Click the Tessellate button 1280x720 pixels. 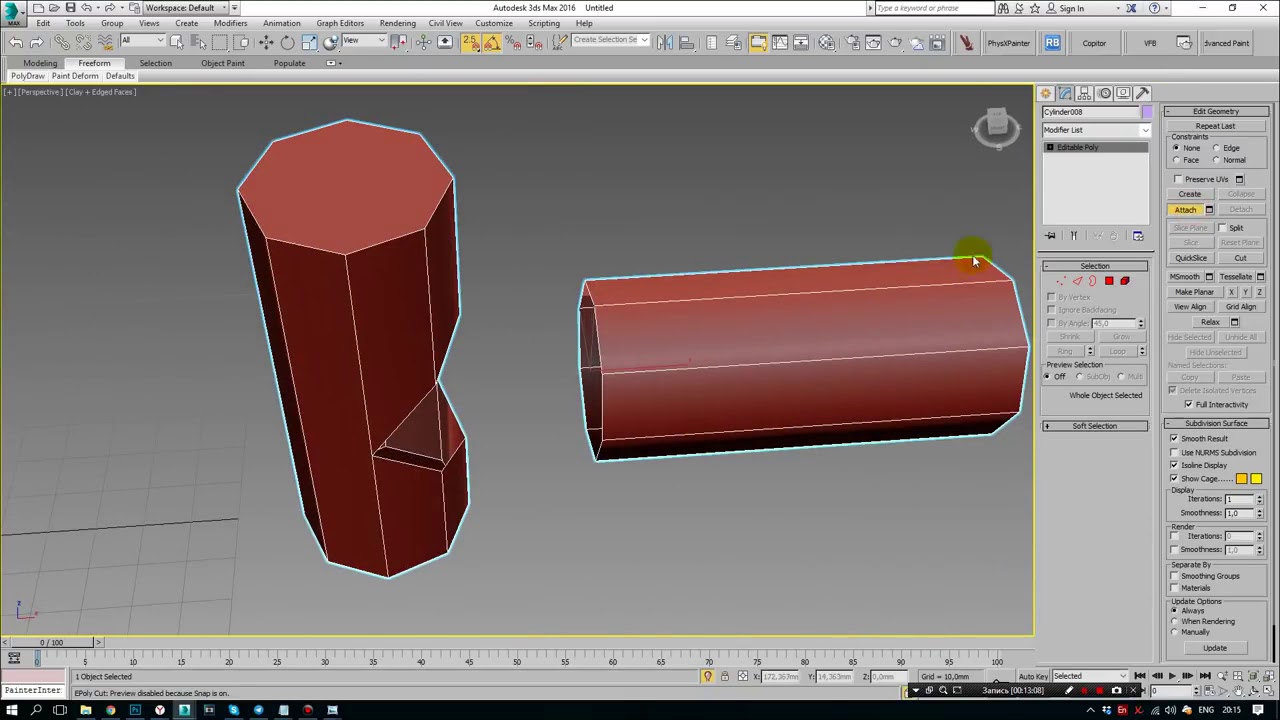[1235, 277]
